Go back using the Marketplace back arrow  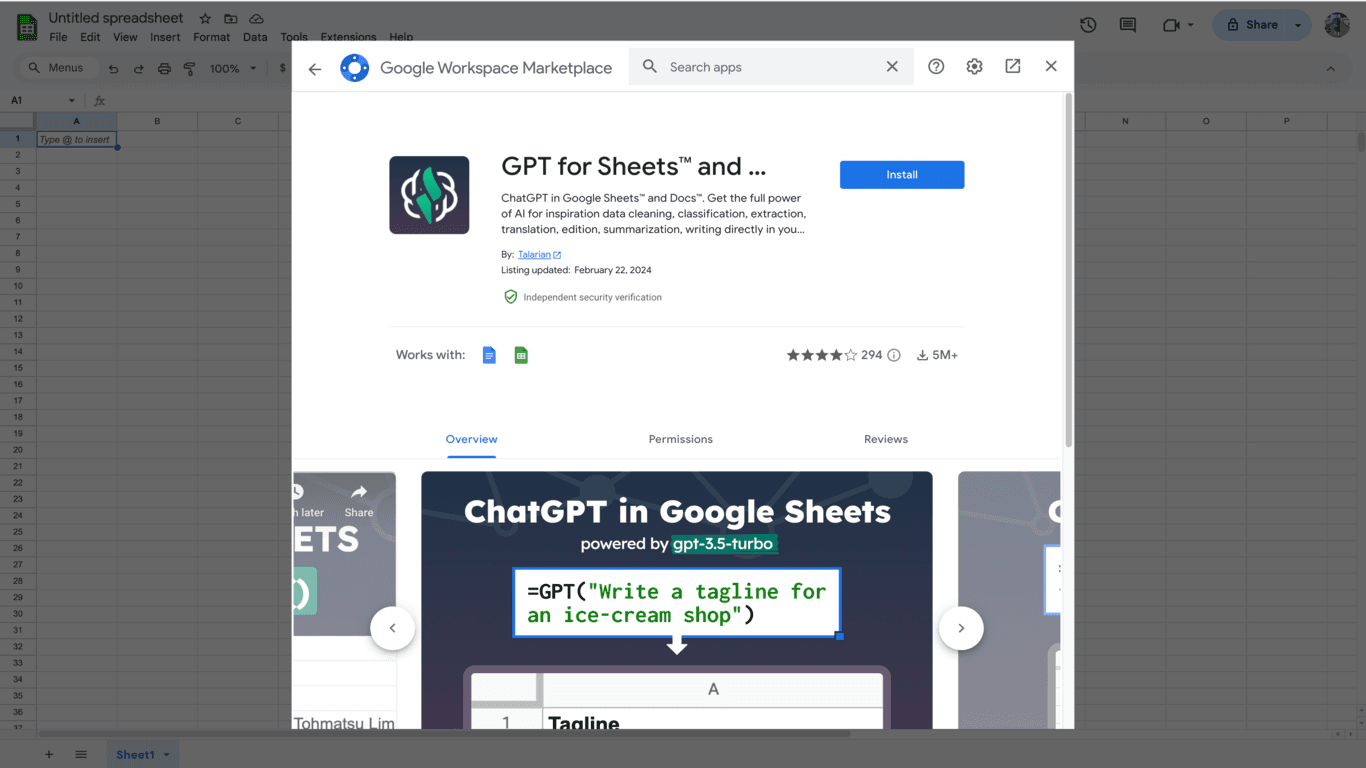pos(315,69)
